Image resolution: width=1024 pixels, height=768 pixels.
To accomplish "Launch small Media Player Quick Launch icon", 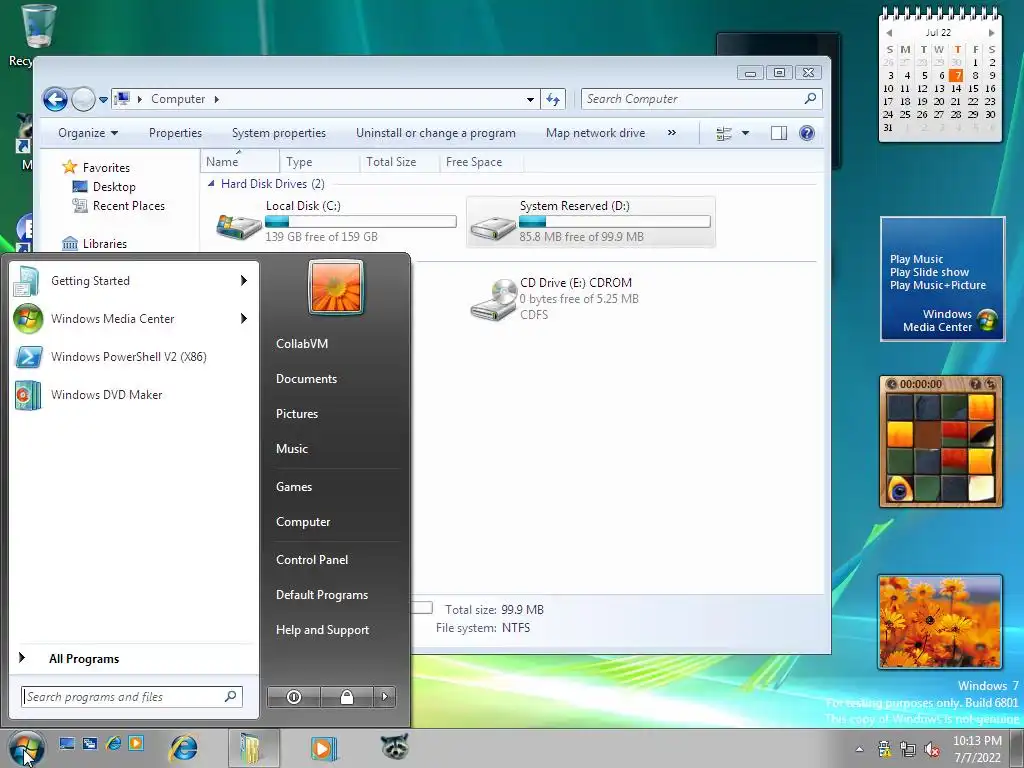I will point(136,743).
